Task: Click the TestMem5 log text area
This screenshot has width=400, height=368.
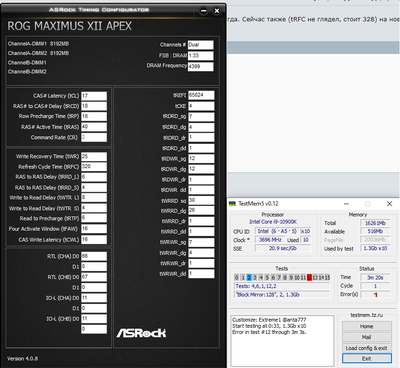Action: 282,341
